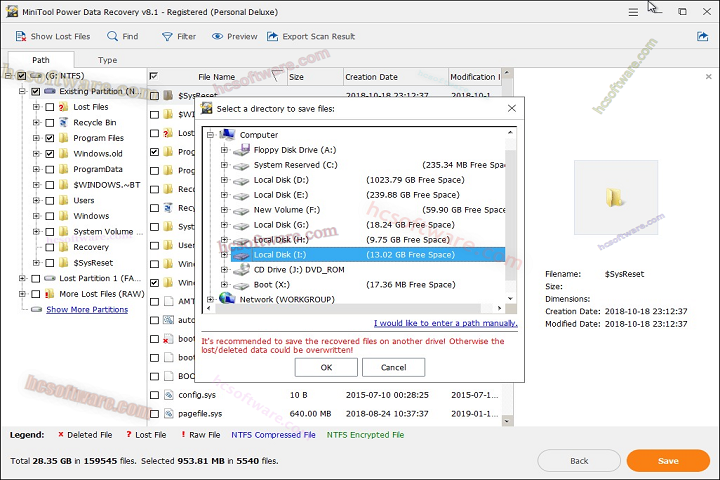Image resolution: width=720 pixels, height=480 pixels.
Task: Sort by Creation Date column header
Action: tap(396, 77)
